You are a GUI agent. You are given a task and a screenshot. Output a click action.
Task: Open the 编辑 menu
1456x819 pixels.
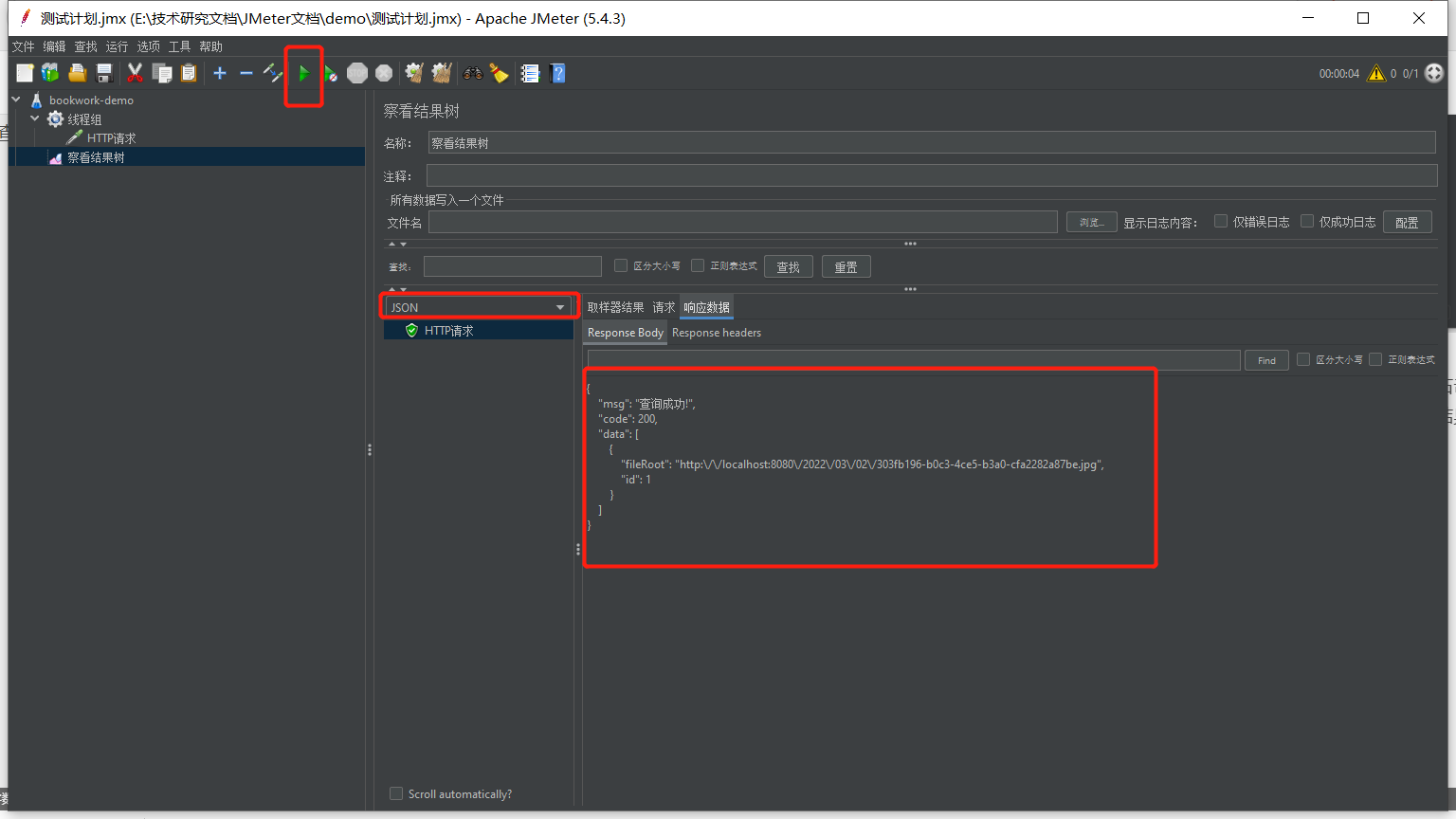[54, 46]
